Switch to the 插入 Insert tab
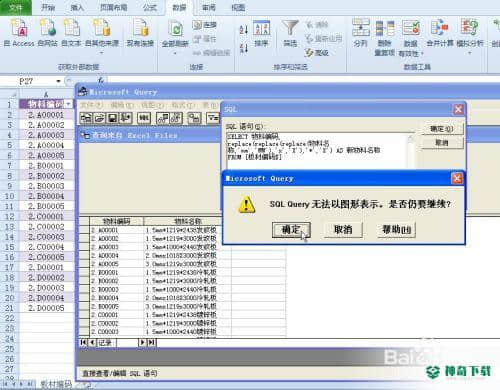The width and height of the screenshot is (500, 390). click(x=77, y=7)
